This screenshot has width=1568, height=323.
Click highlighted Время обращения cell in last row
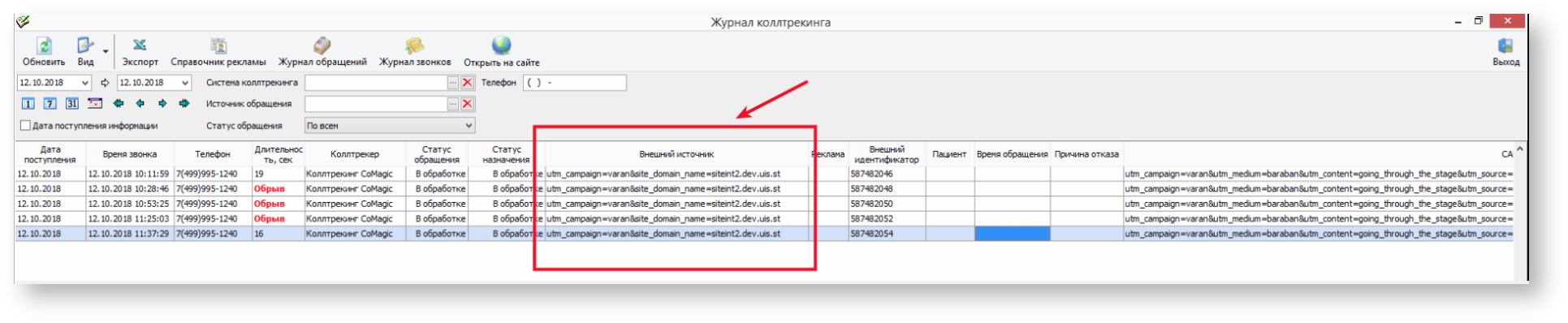[x=1012, y=234]
